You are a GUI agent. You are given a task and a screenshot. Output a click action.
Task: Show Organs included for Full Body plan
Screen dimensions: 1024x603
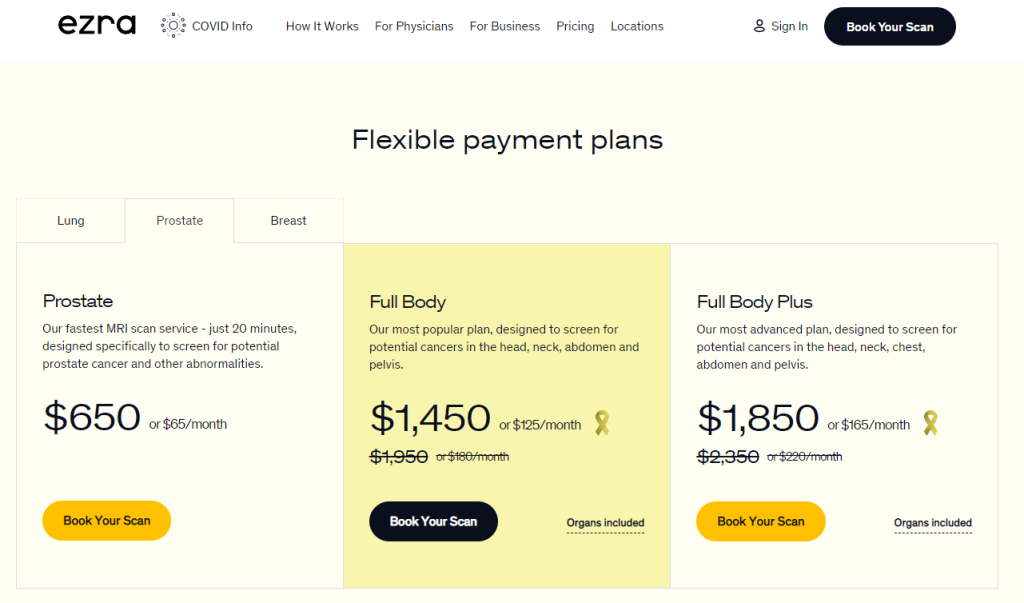coord(605,523)
